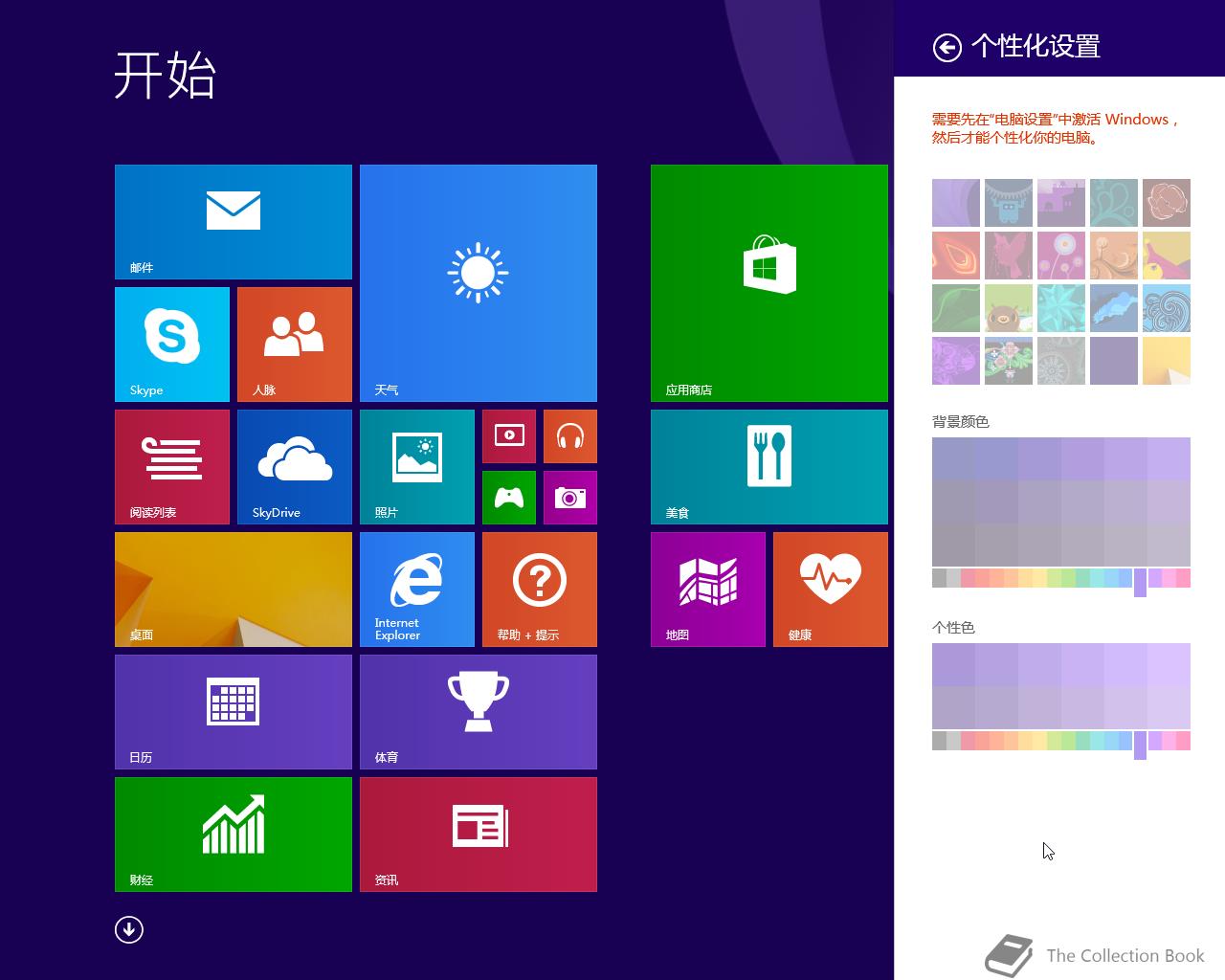Open the 地图 Maps tile
Image resolution: width=1225 pixels, height=980 pixels.
[708, 590]
